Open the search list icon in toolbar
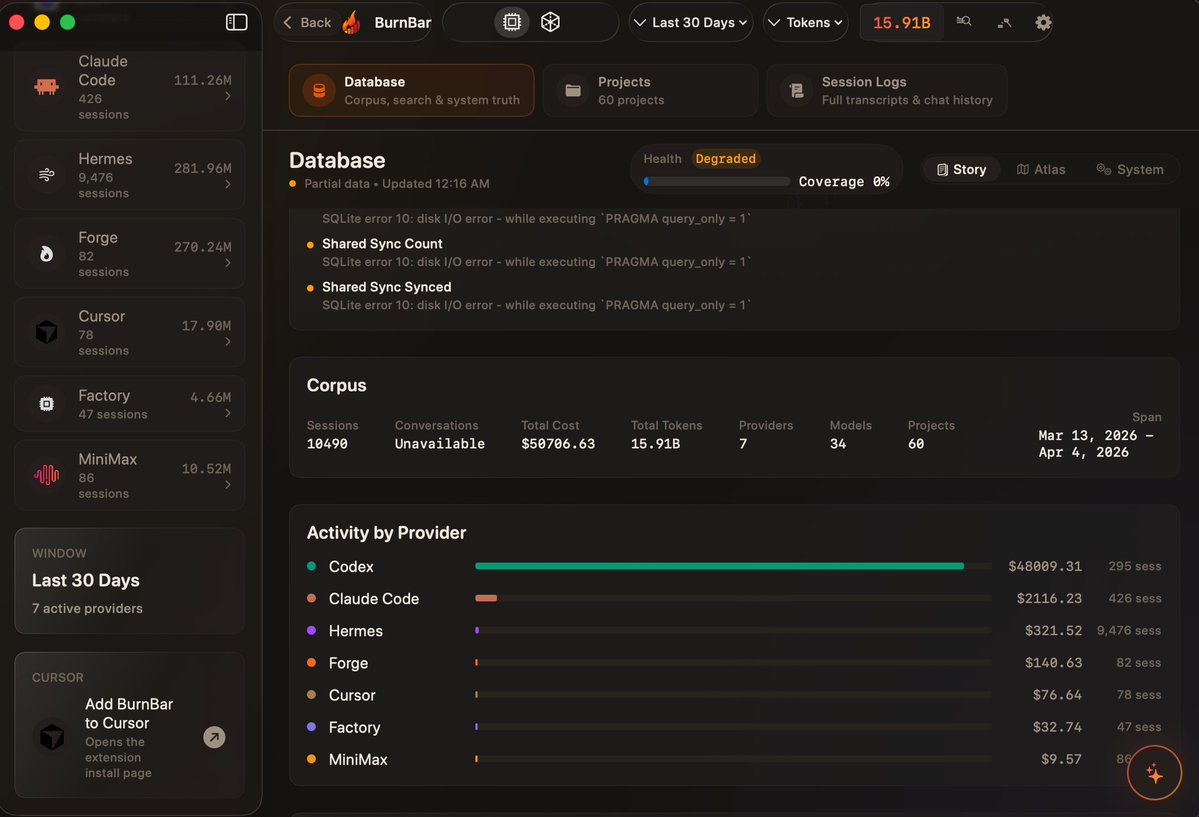 pos(963,21)
